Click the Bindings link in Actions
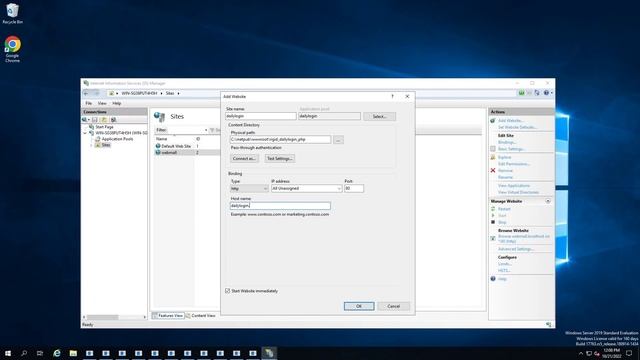 point(507,142)
